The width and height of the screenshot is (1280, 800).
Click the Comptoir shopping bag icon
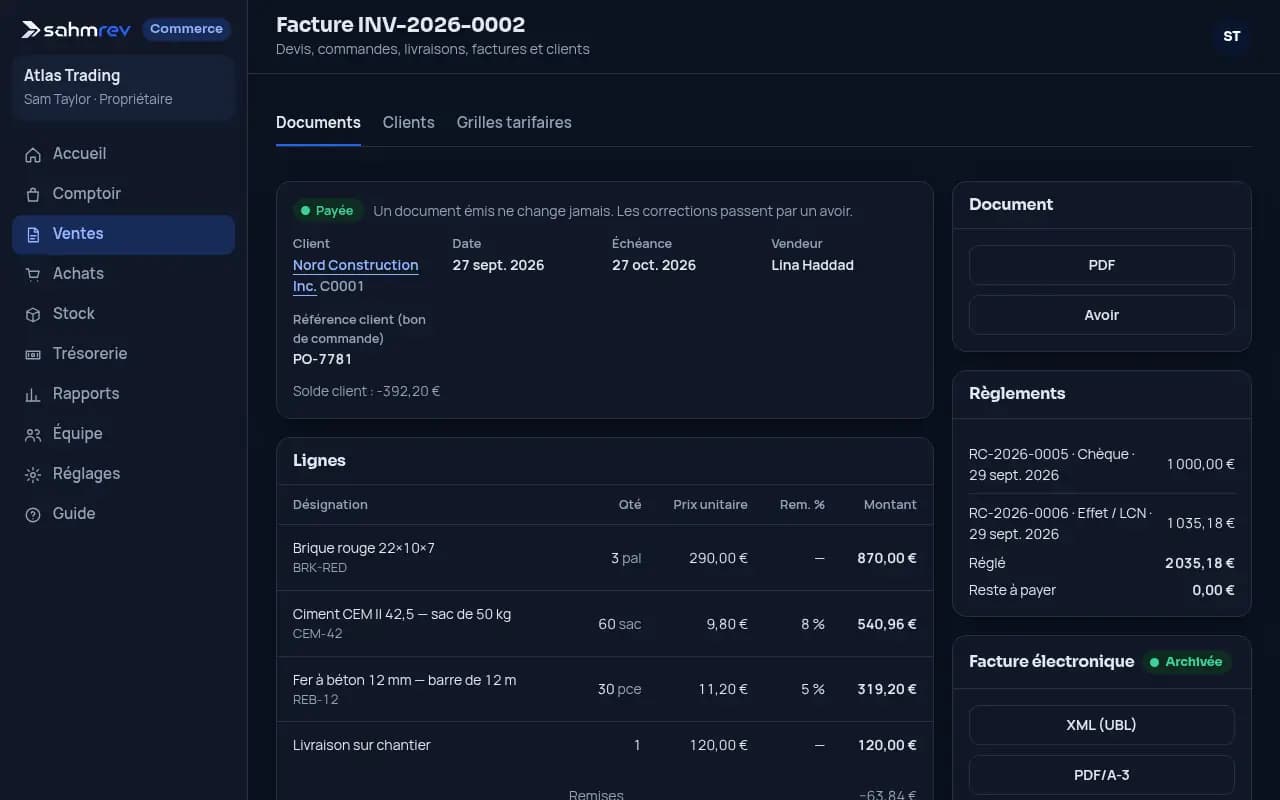33,194
